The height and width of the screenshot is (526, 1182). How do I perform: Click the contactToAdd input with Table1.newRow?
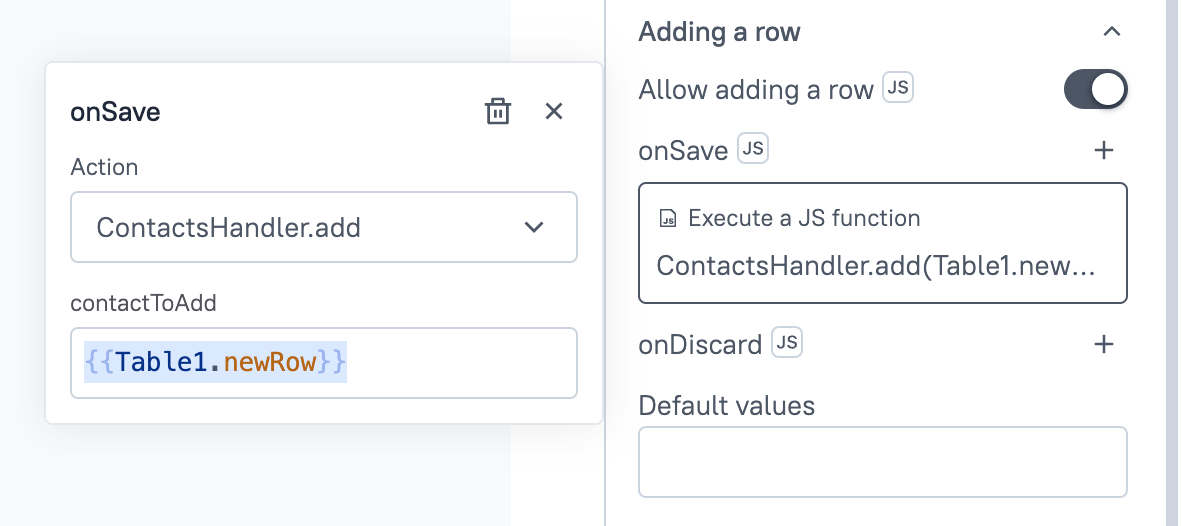pyautogui.click(x=323, y=363)
